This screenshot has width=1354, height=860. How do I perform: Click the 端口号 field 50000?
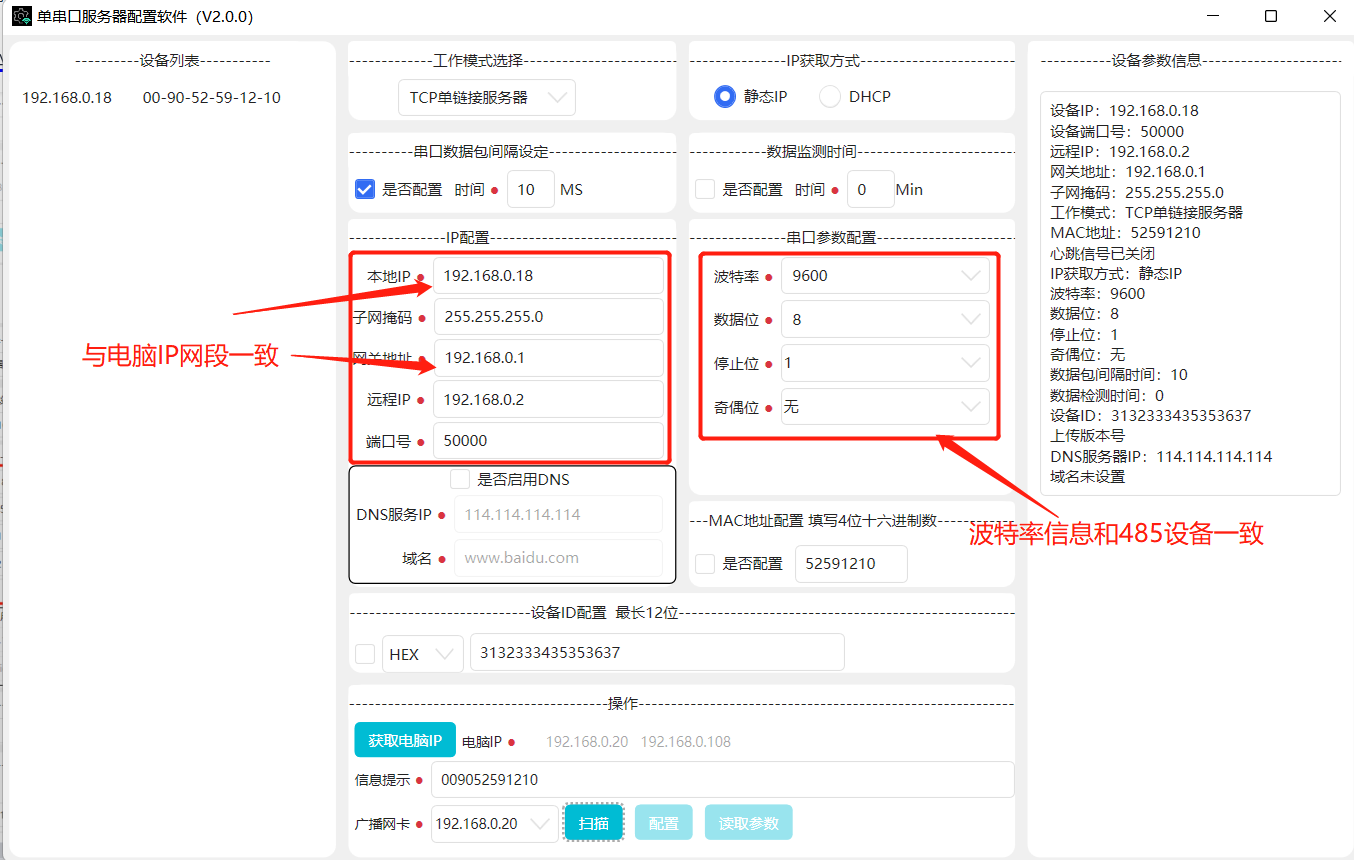[x=548, y=441]
